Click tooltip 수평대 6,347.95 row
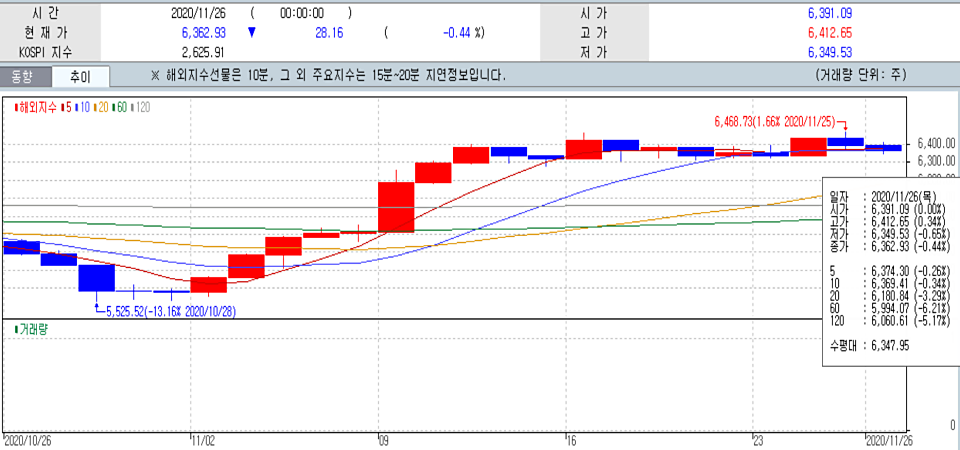 [x=869, y=346]
